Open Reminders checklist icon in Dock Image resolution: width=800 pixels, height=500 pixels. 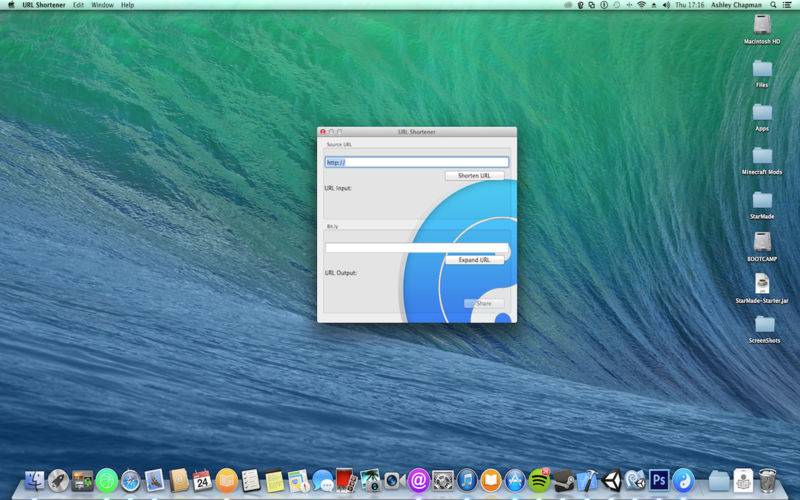pos(251,481)
